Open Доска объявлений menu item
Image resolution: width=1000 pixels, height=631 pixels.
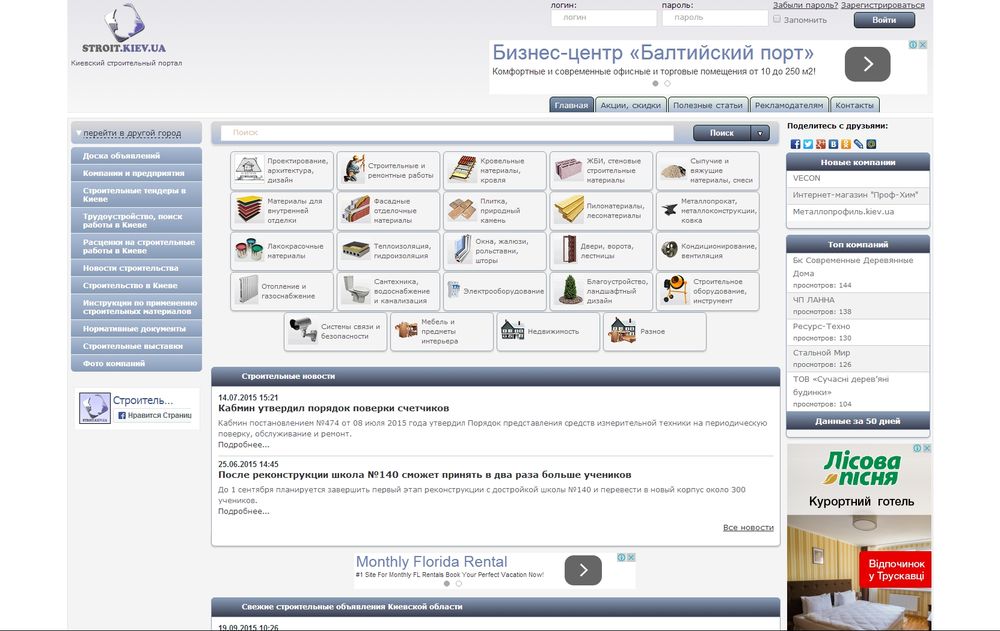click(x=136, y=156)
